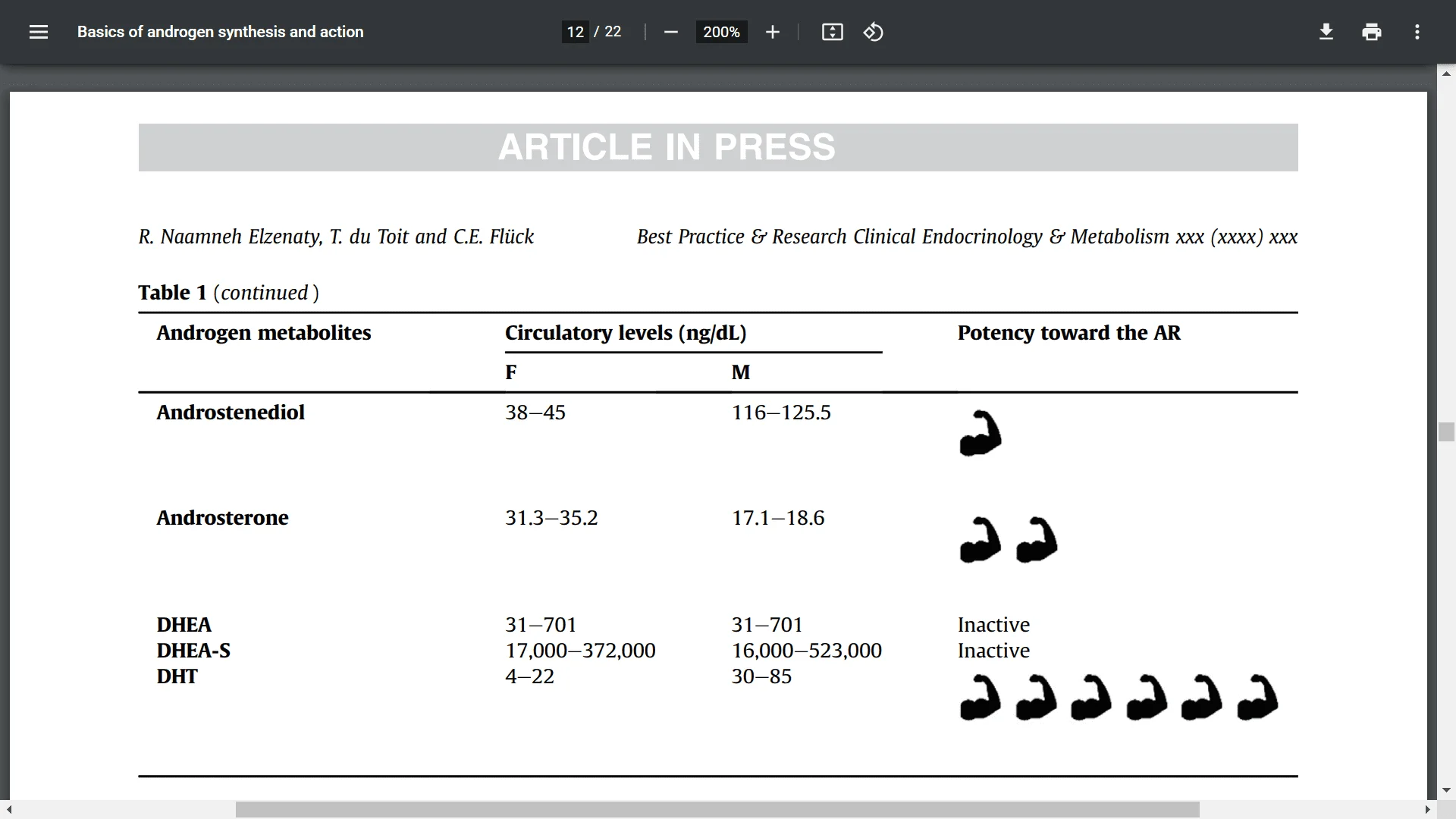The width and height of the screenshot is (1456, 819).
Task: Print the document
Action: [x=1371, y=32]
